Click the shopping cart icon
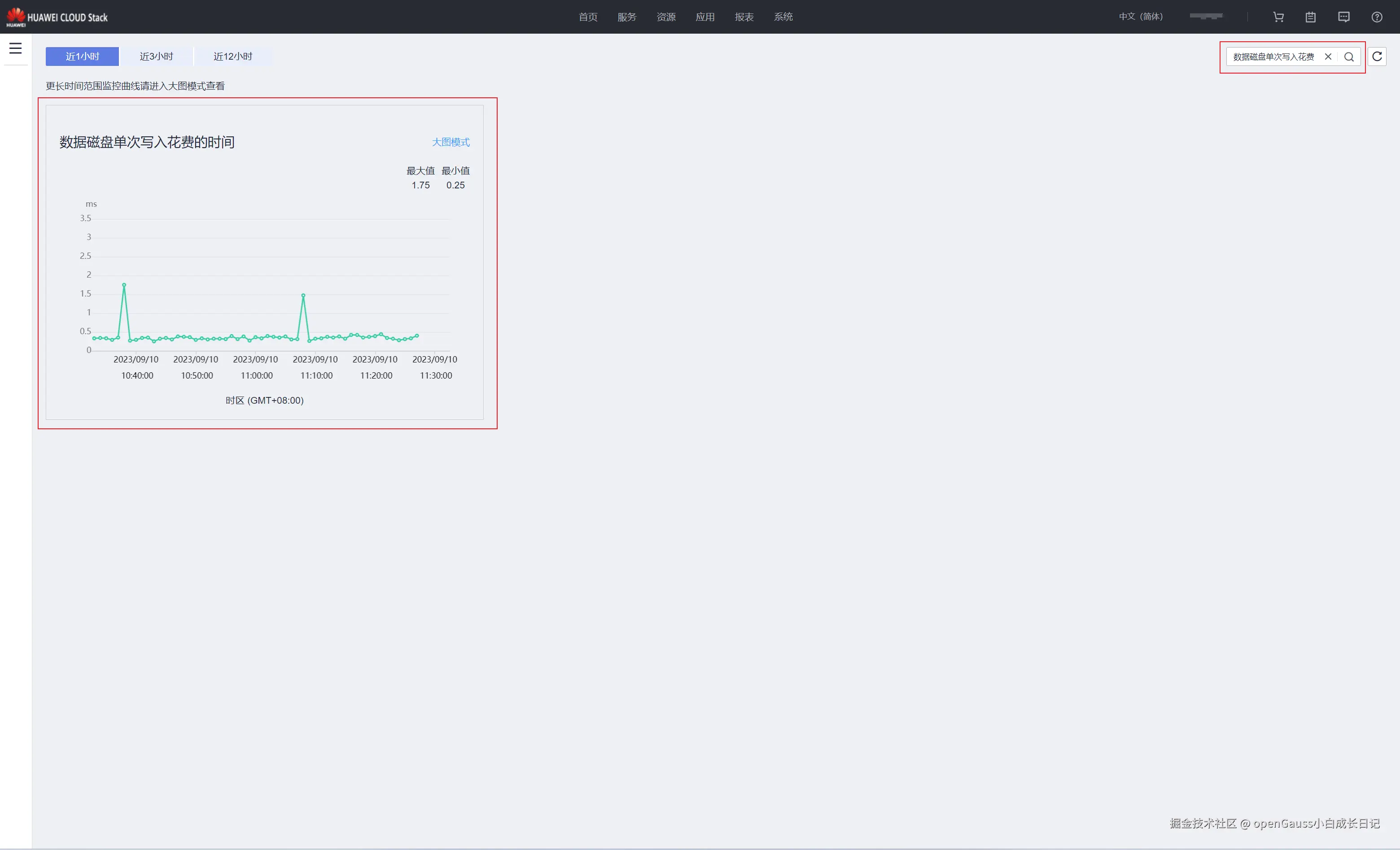The width and height of the screenshot is (1400, 850). [x=1278, y=17]
